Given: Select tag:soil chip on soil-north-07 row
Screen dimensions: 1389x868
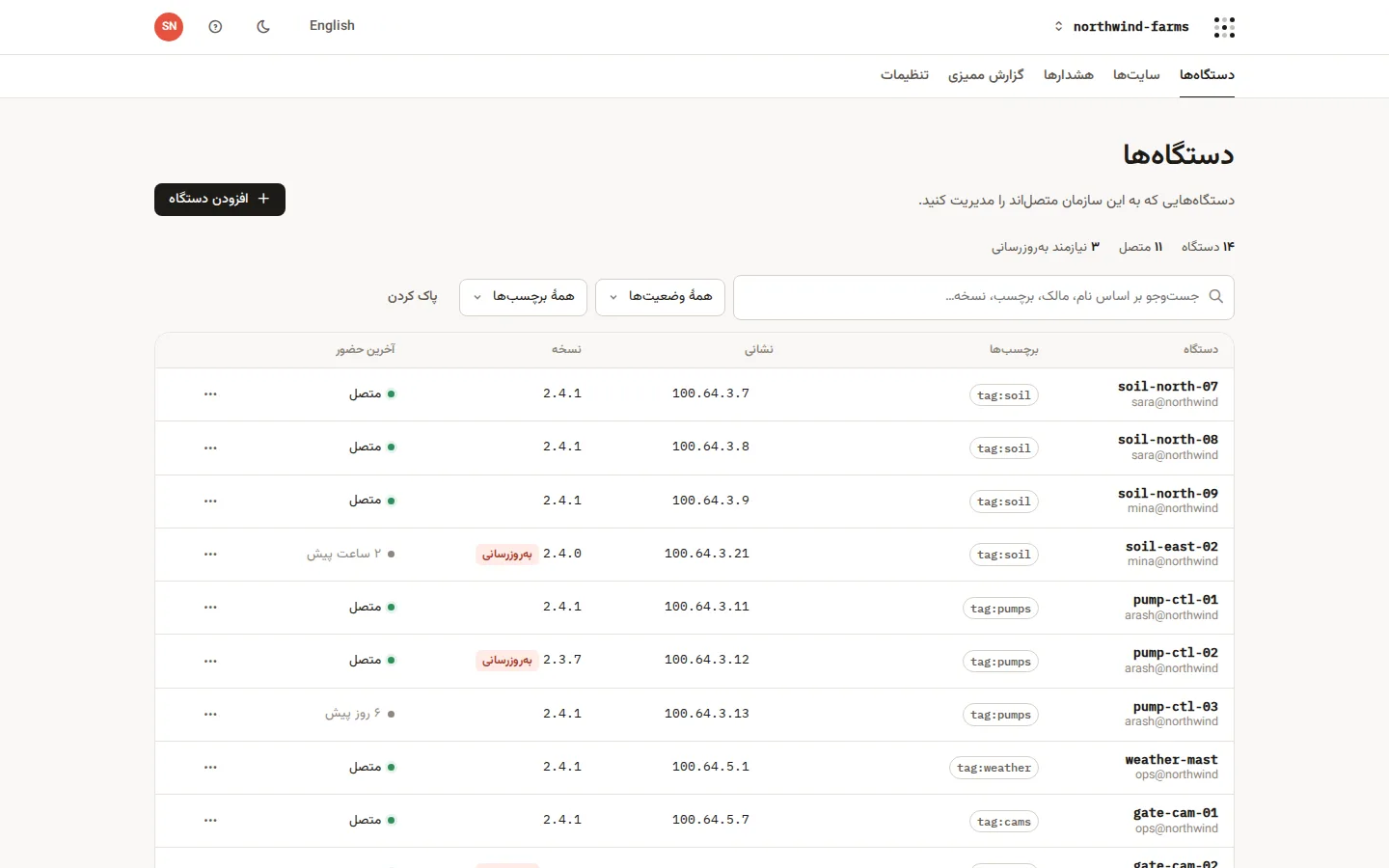Looking at the screenshot, I should coord(1004,395).
